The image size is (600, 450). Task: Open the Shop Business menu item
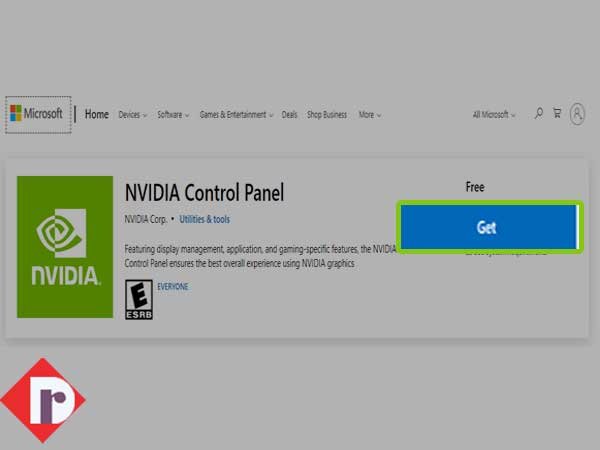click(x=327, y=115)
